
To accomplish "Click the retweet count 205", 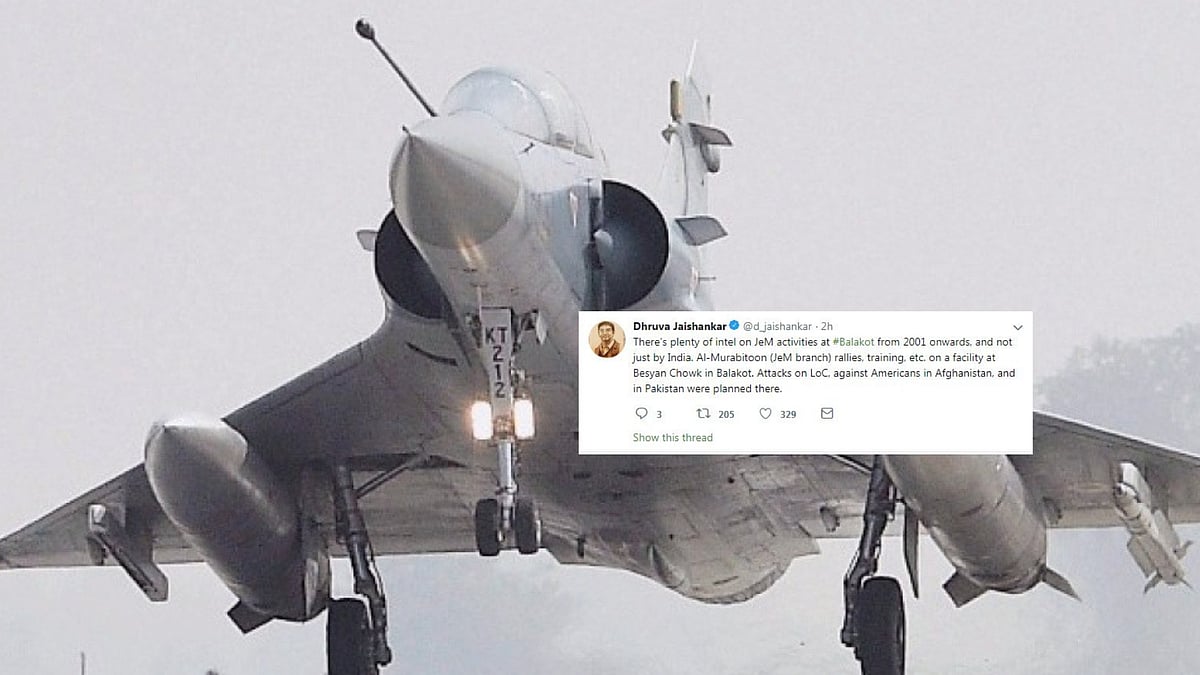I will pos(726,414).
